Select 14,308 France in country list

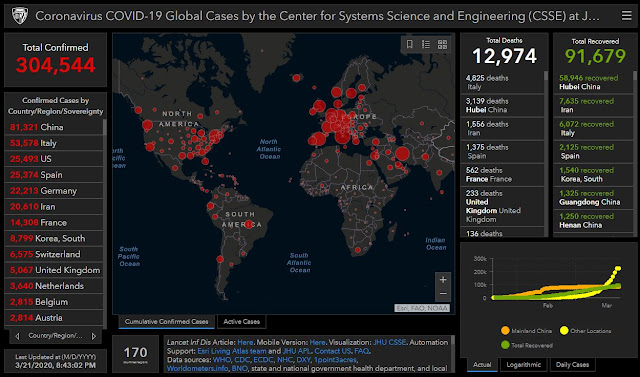click(53, 223)
